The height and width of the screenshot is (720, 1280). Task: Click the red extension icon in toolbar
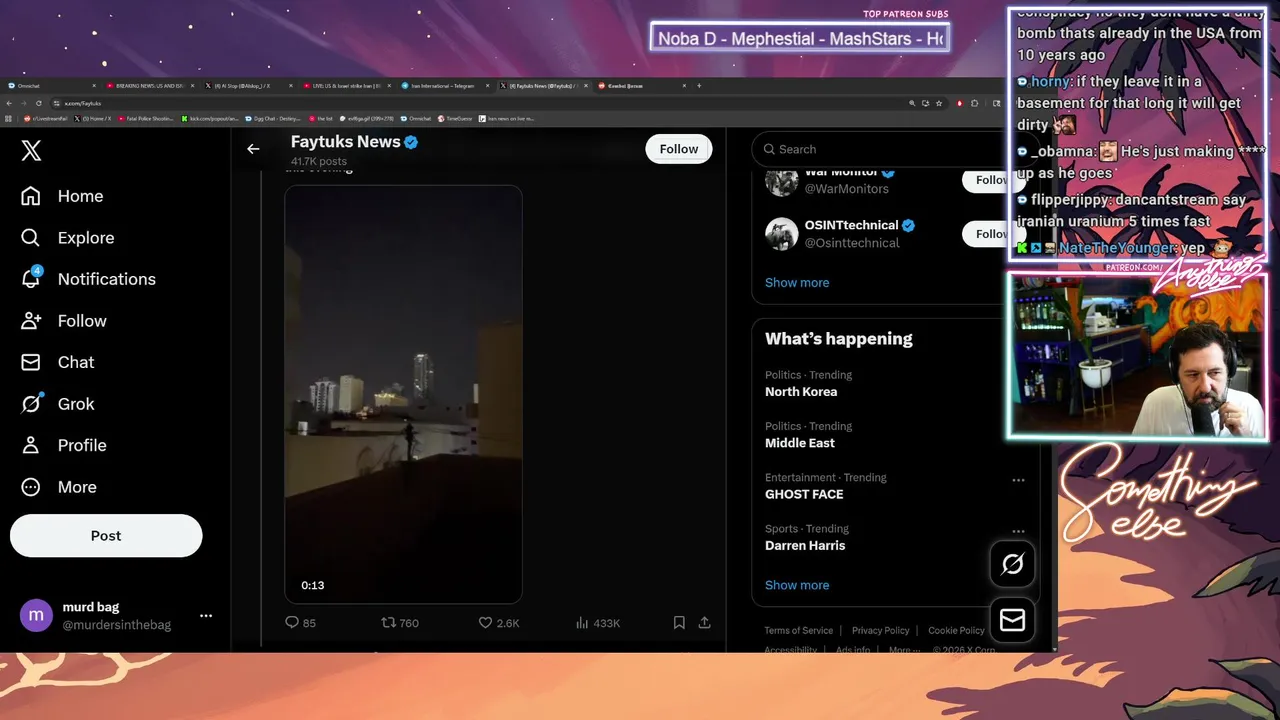click(x=959, y=103)
